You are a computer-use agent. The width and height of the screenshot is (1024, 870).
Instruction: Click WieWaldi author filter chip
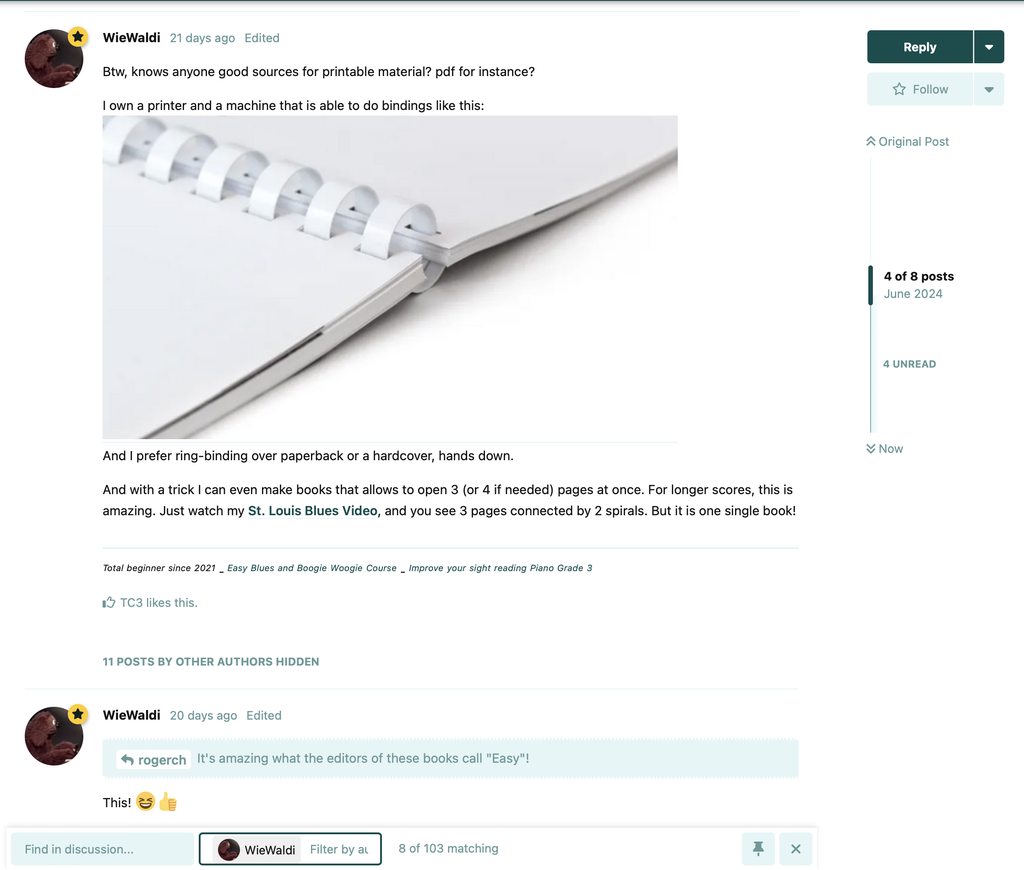click(257, 850)
